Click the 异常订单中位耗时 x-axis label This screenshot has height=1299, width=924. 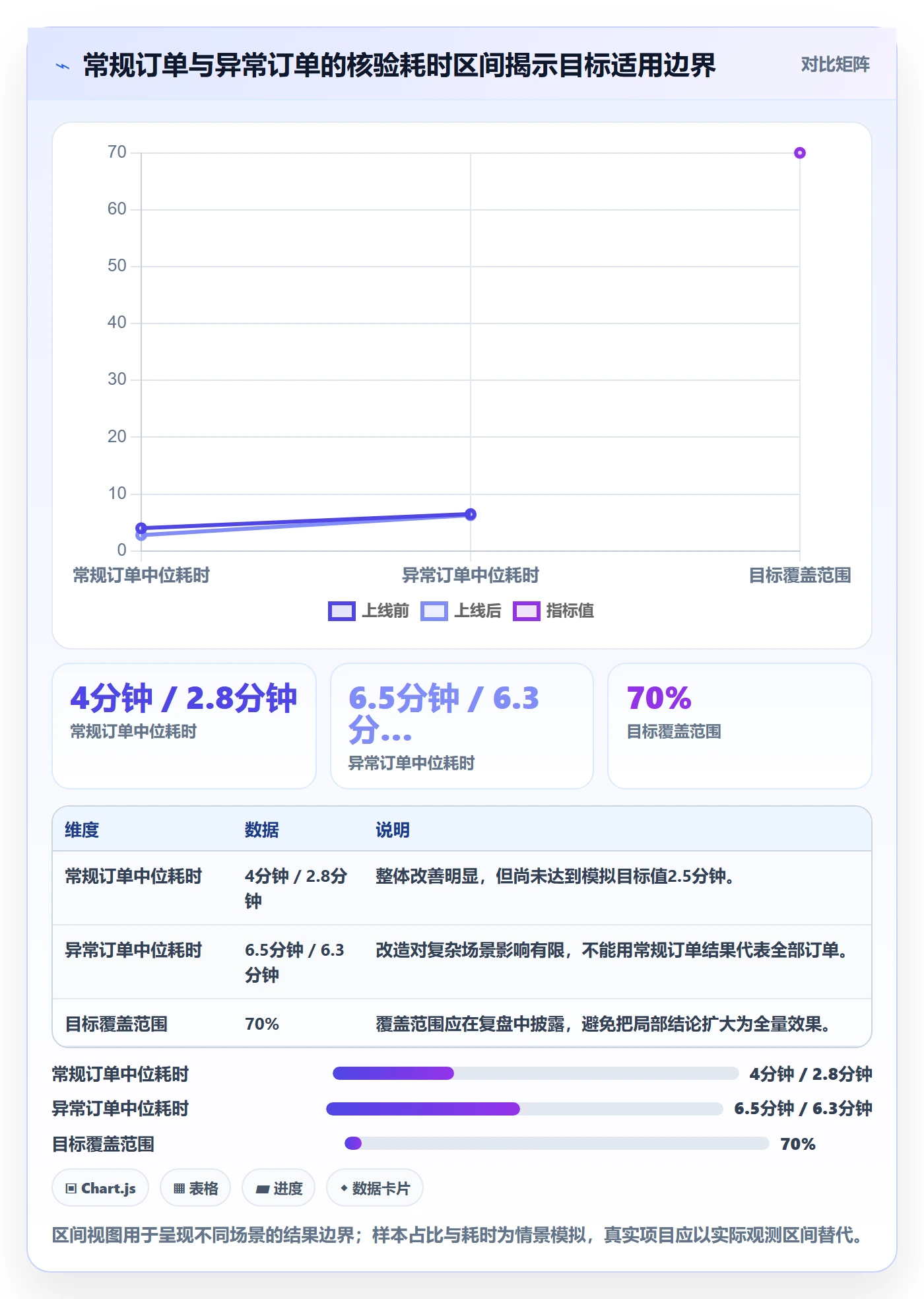coord(471,575)
